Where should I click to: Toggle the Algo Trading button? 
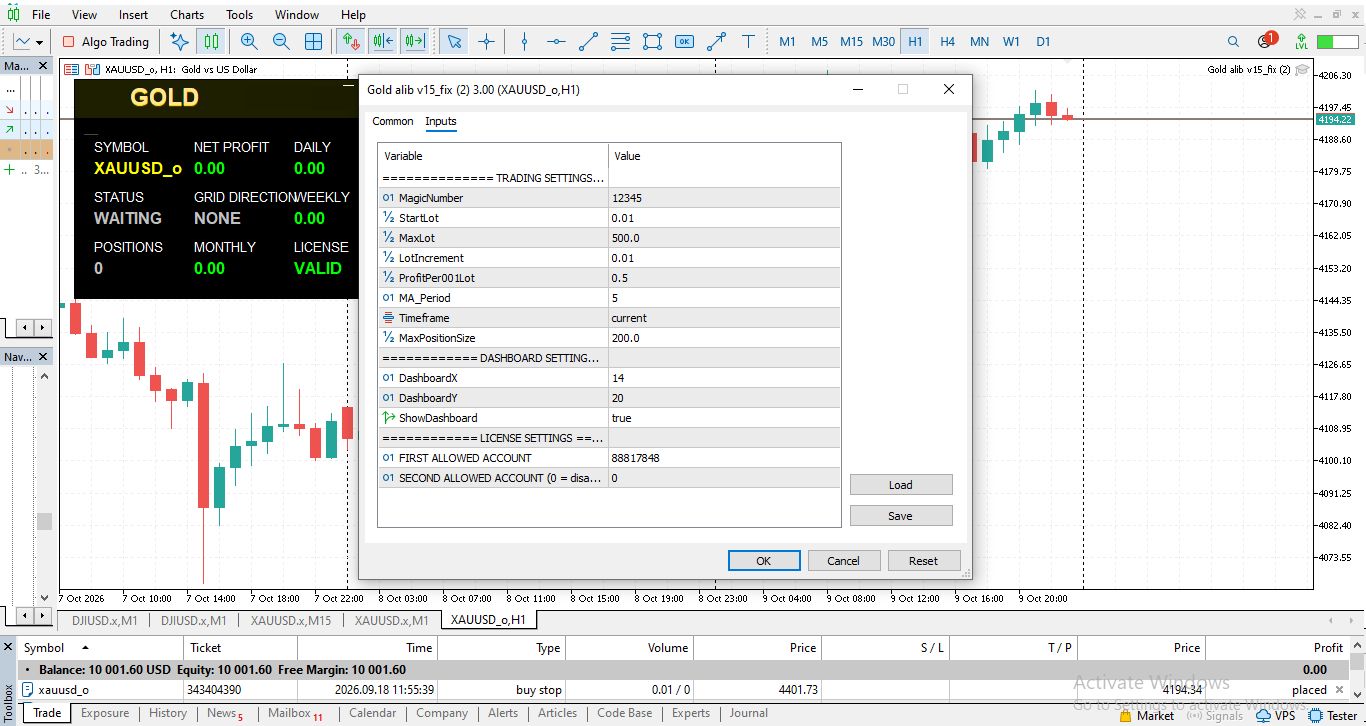click(105, 42)
